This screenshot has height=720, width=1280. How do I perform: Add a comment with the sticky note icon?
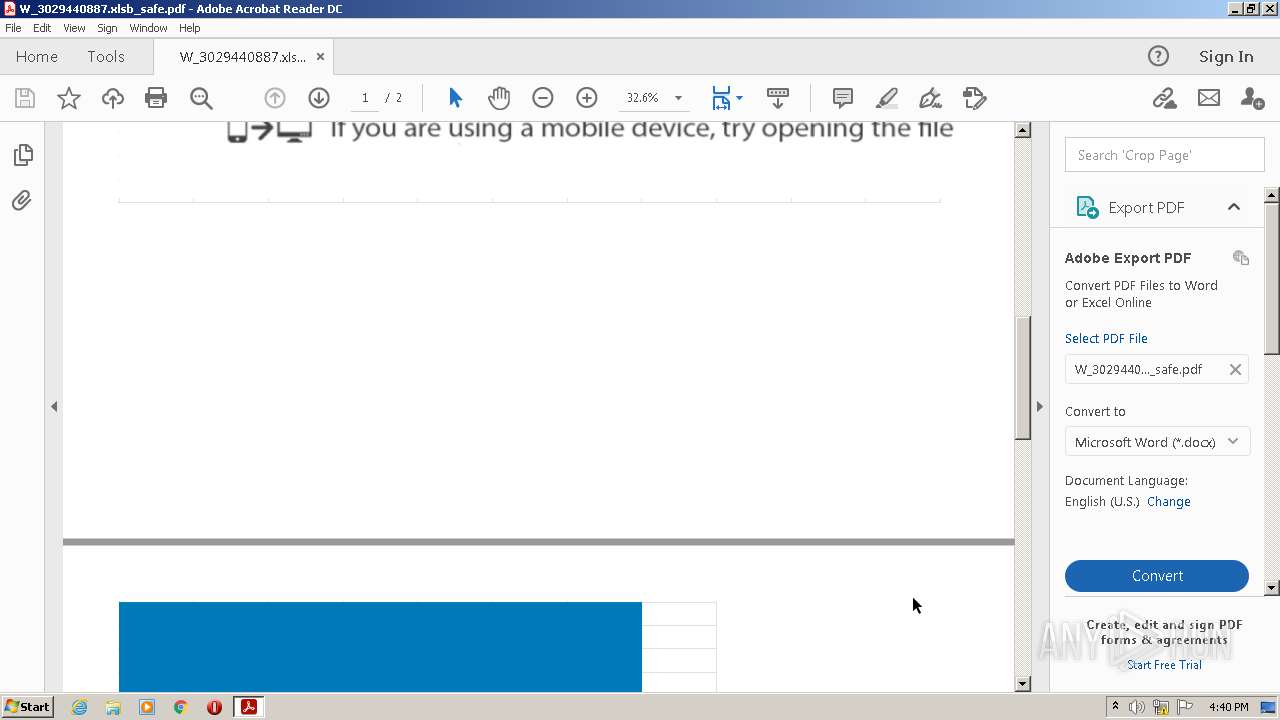coord(843,98)
